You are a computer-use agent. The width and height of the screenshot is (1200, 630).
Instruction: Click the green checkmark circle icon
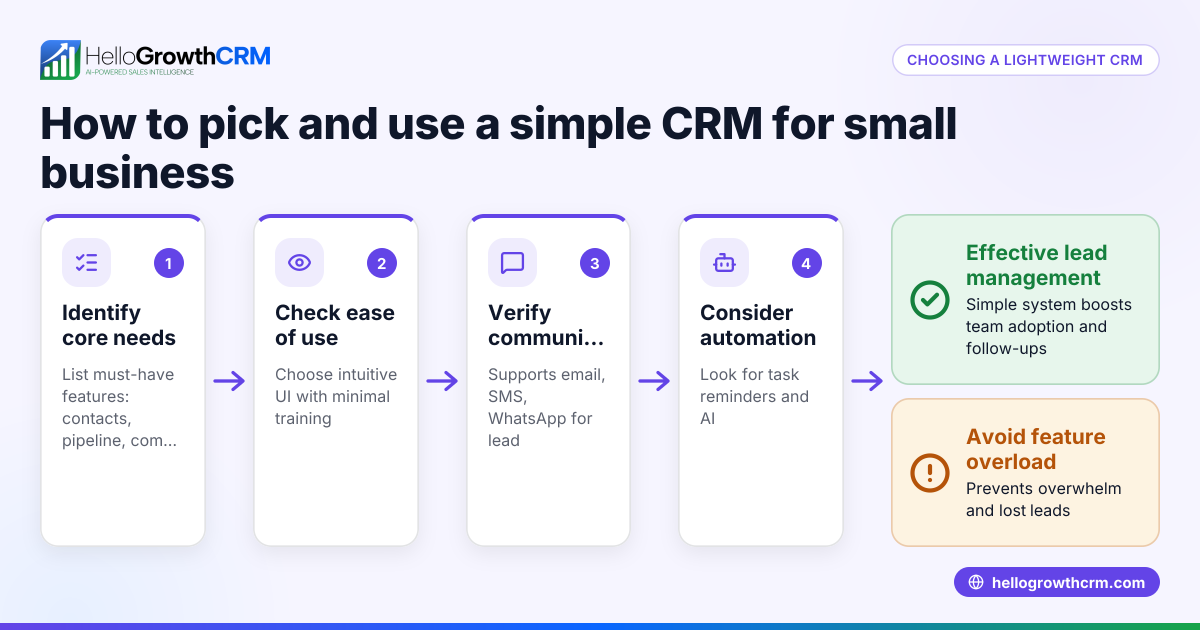tap(930, 299)
